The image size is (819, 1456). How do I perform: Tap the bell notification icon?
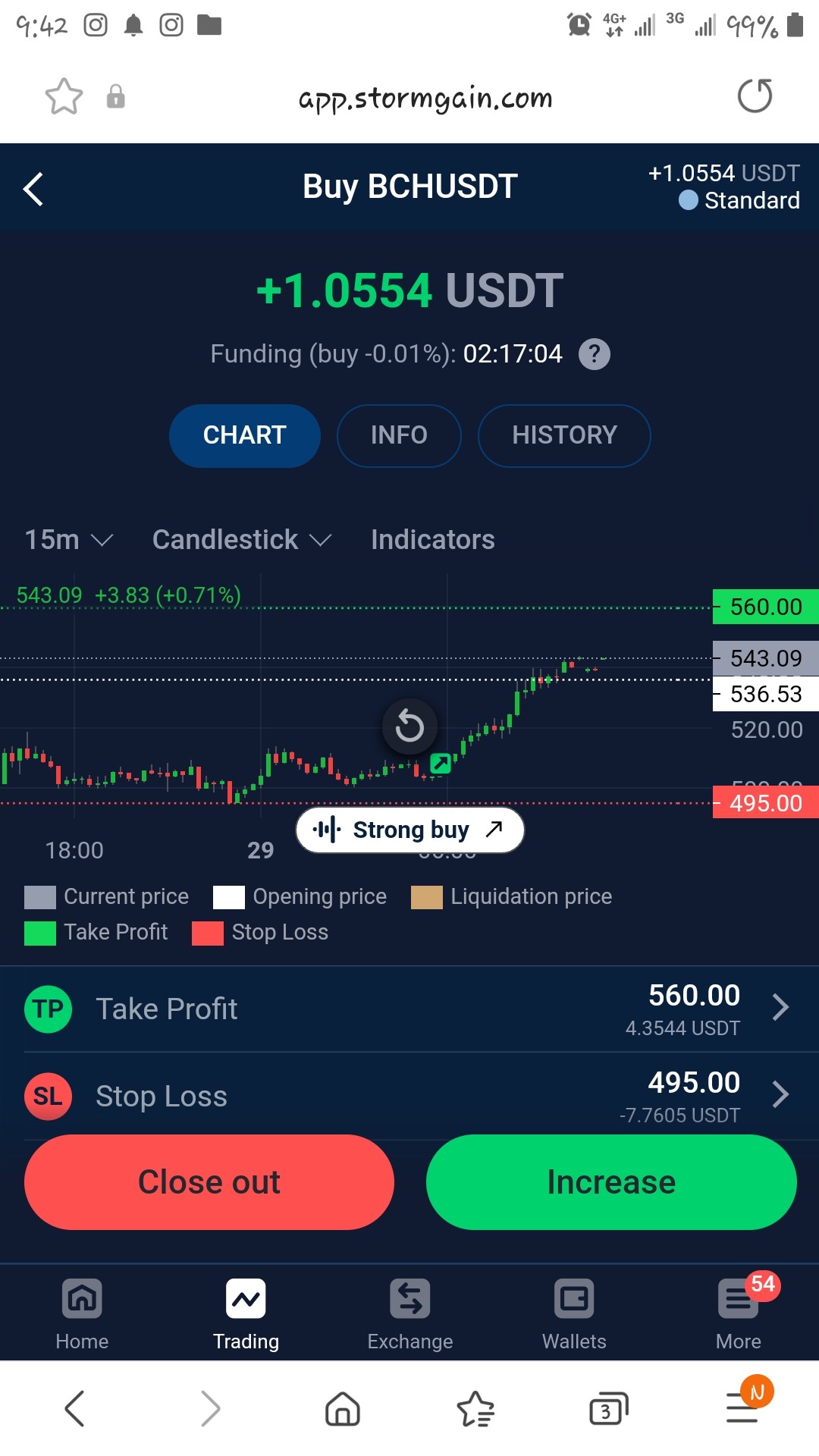(x=133, y=25)
